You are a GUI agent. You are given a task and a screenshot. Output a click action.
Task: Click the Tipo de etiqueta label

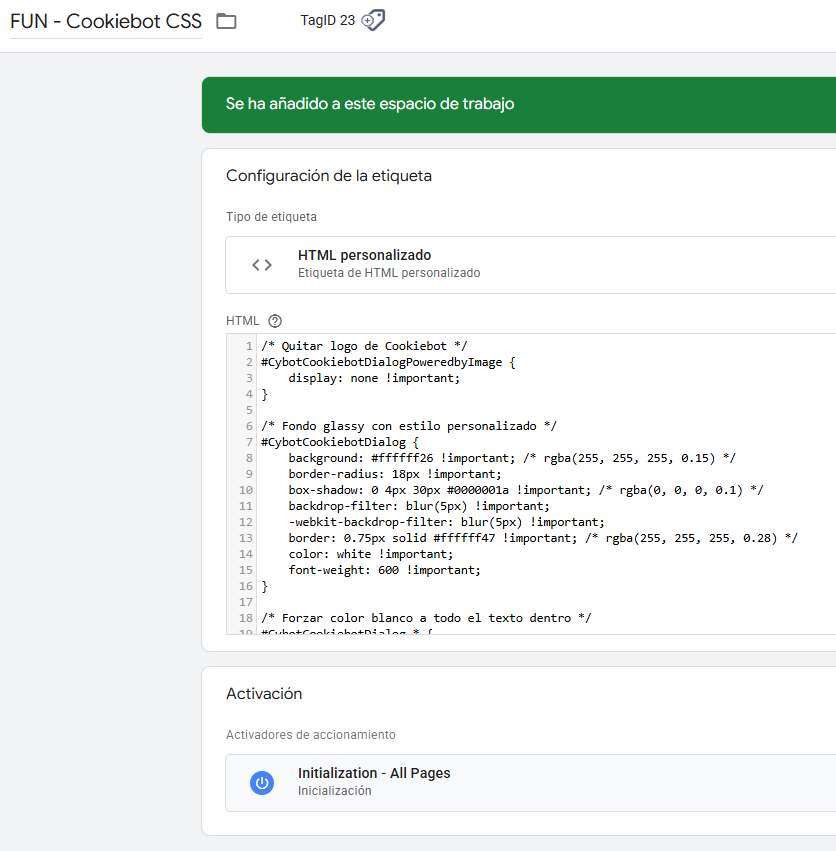[x=271, y=217]
